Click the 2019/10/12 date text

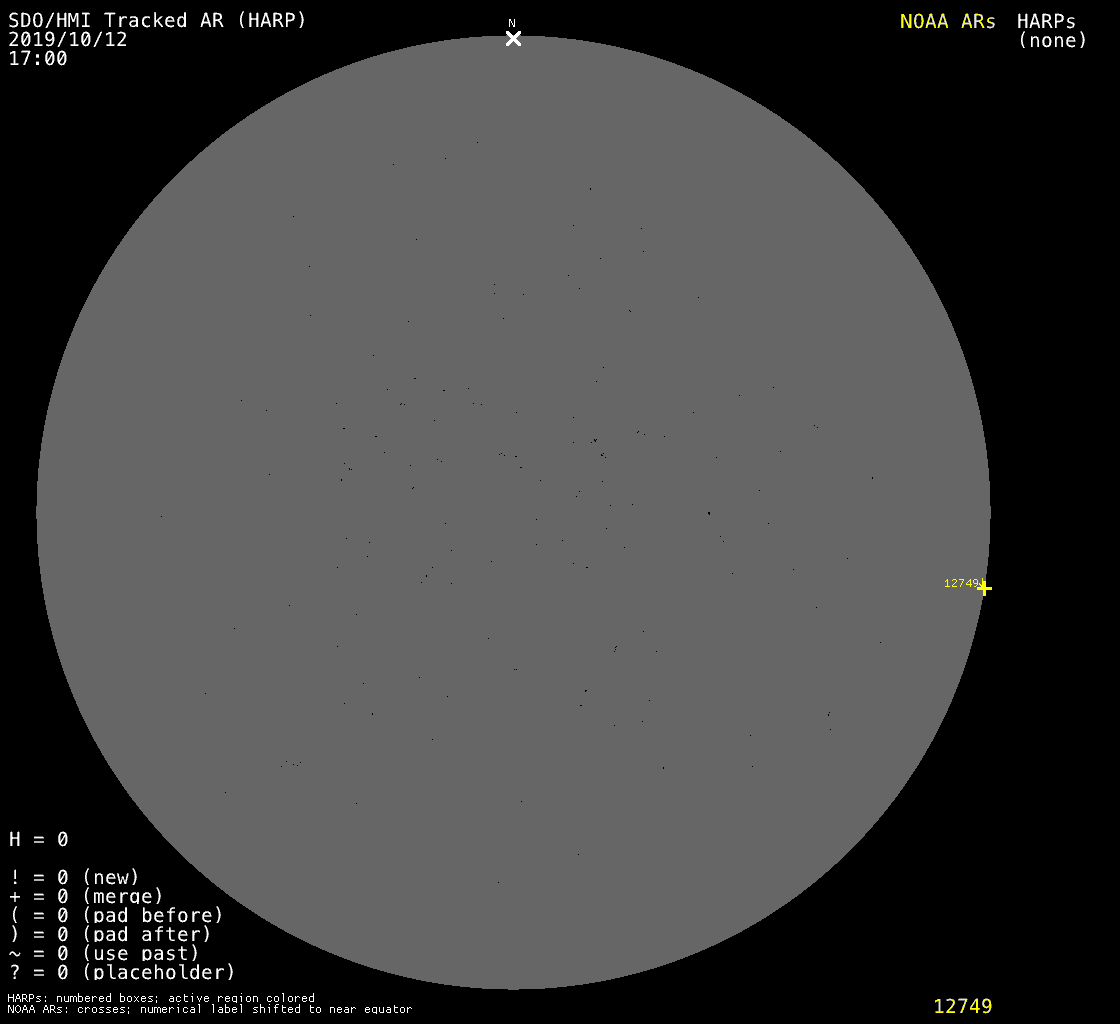[68, 40]
